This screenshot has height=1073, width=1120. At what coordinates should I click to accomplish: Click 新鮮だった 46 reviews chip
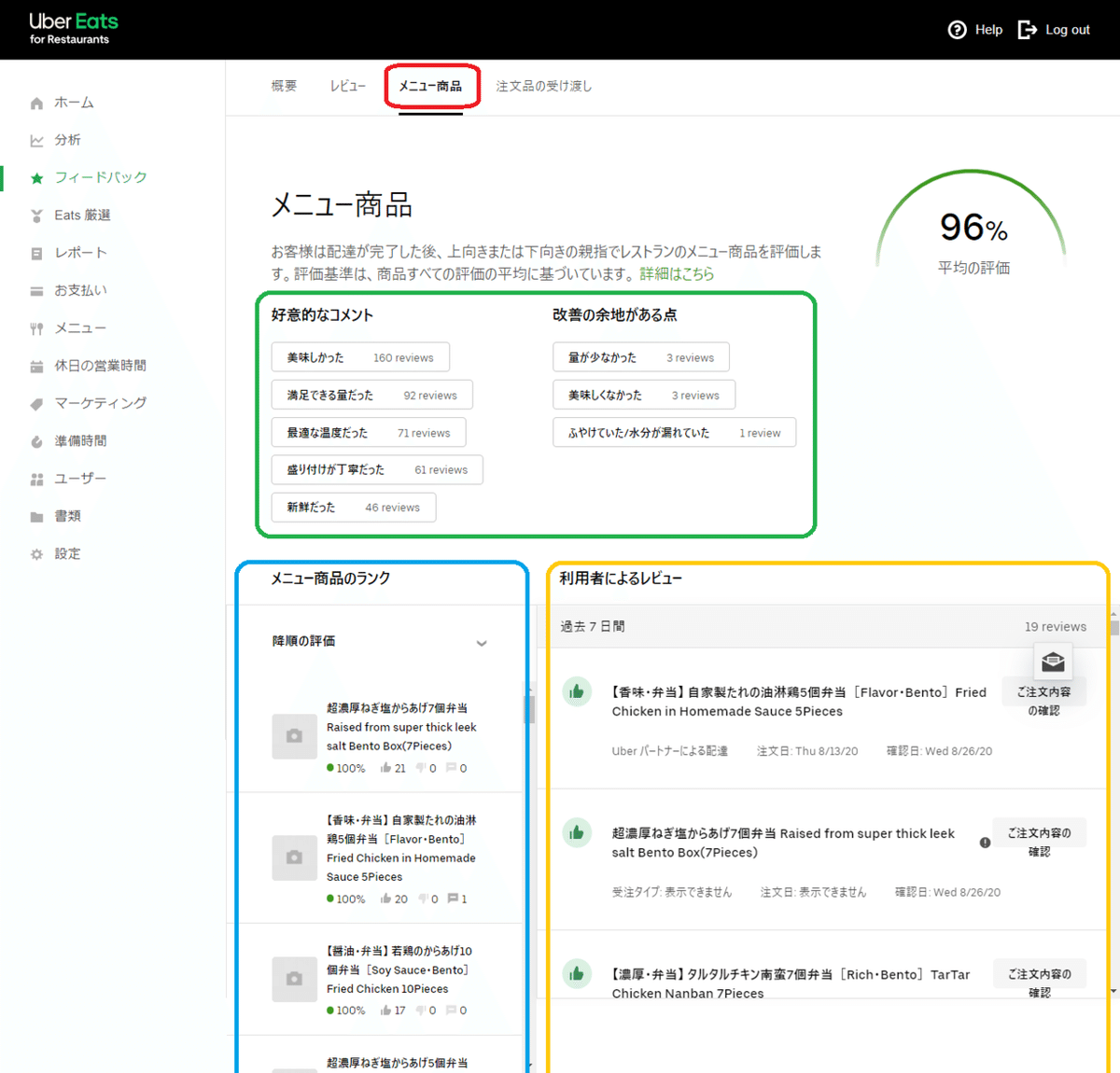(354, 507)
